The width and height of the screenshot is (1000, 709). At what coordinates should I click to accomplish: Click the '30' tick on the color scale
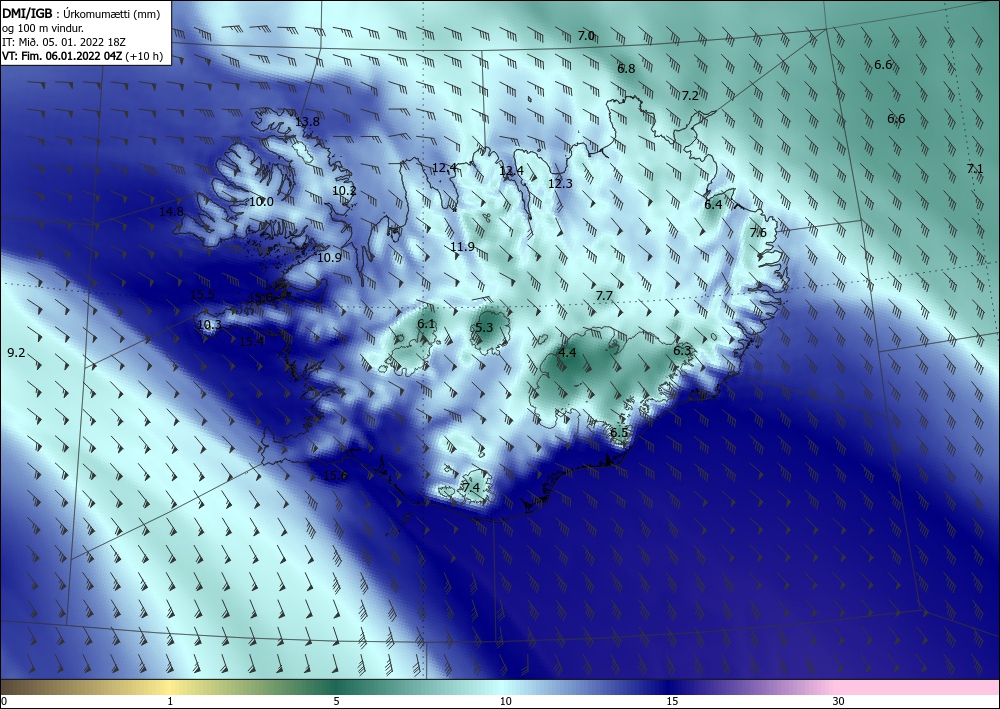coord(838,701)
